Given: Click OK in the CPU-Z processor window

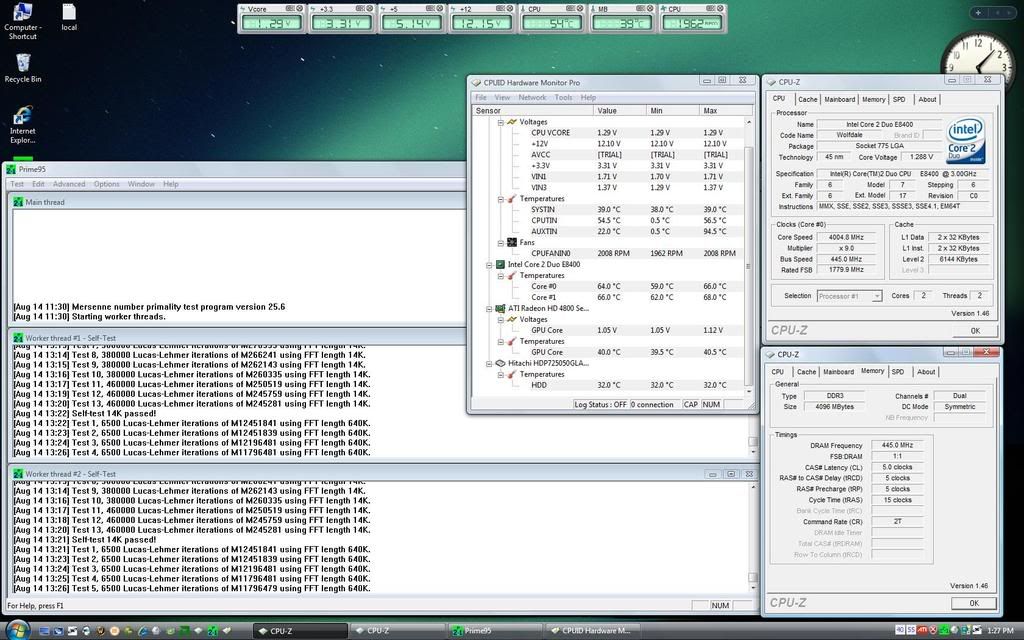Looking at the screenshot, I should point(974,330).
